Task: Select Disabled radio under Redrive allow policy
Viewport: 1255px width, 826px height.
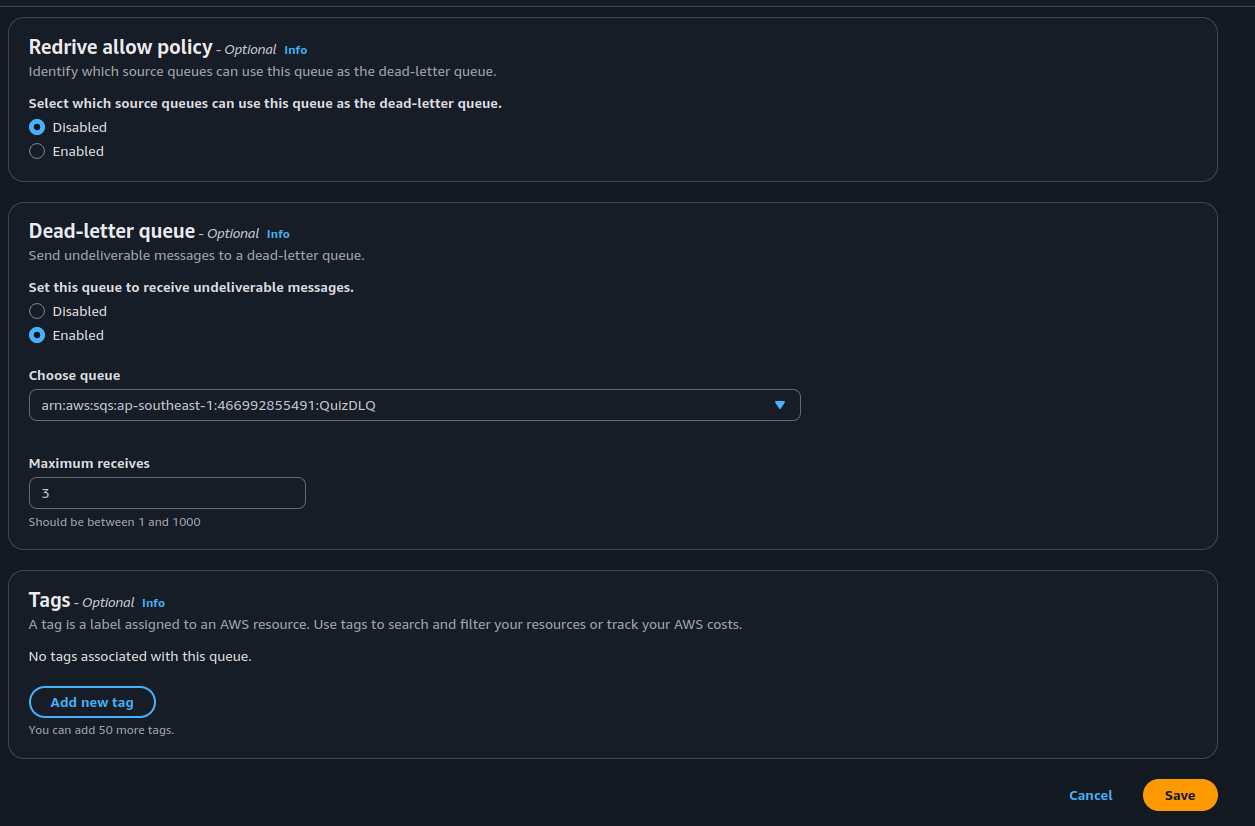Action: 37,127
